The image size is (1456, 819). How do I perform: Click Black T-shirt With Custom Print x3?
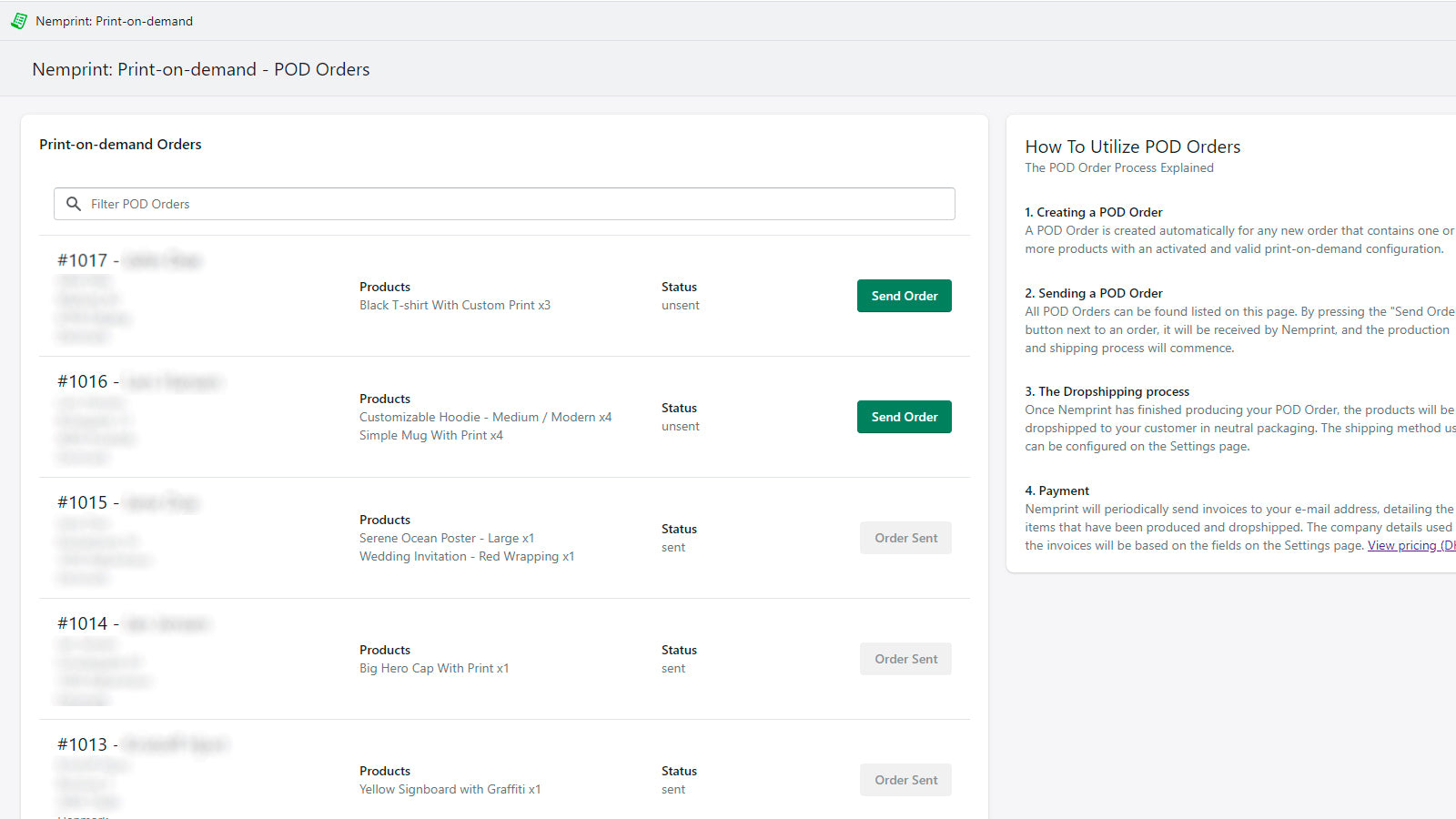(455, 305)
